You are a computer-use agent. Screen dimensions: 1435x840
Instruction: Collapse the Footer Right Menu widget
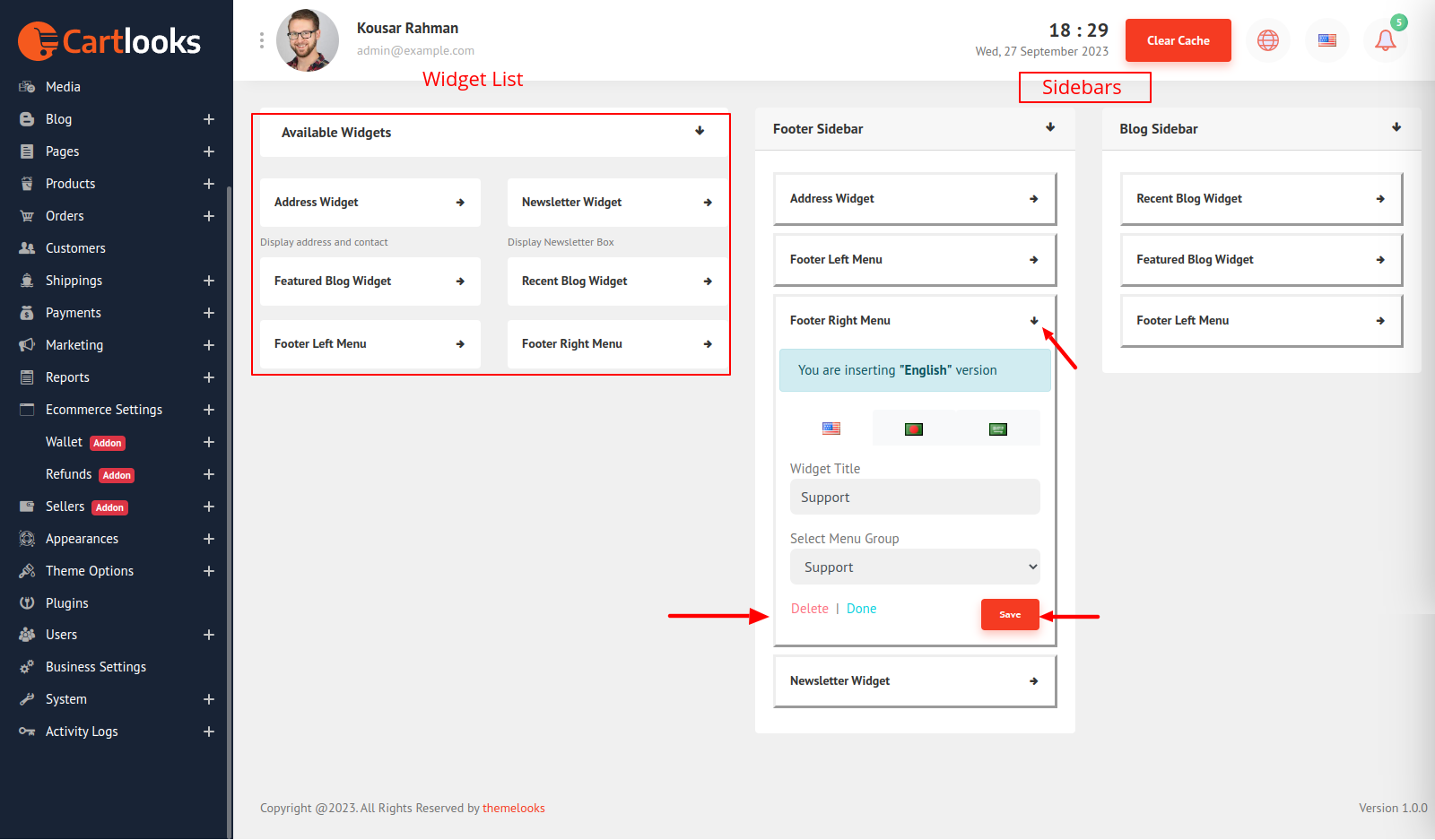[x=1034, y=321]
